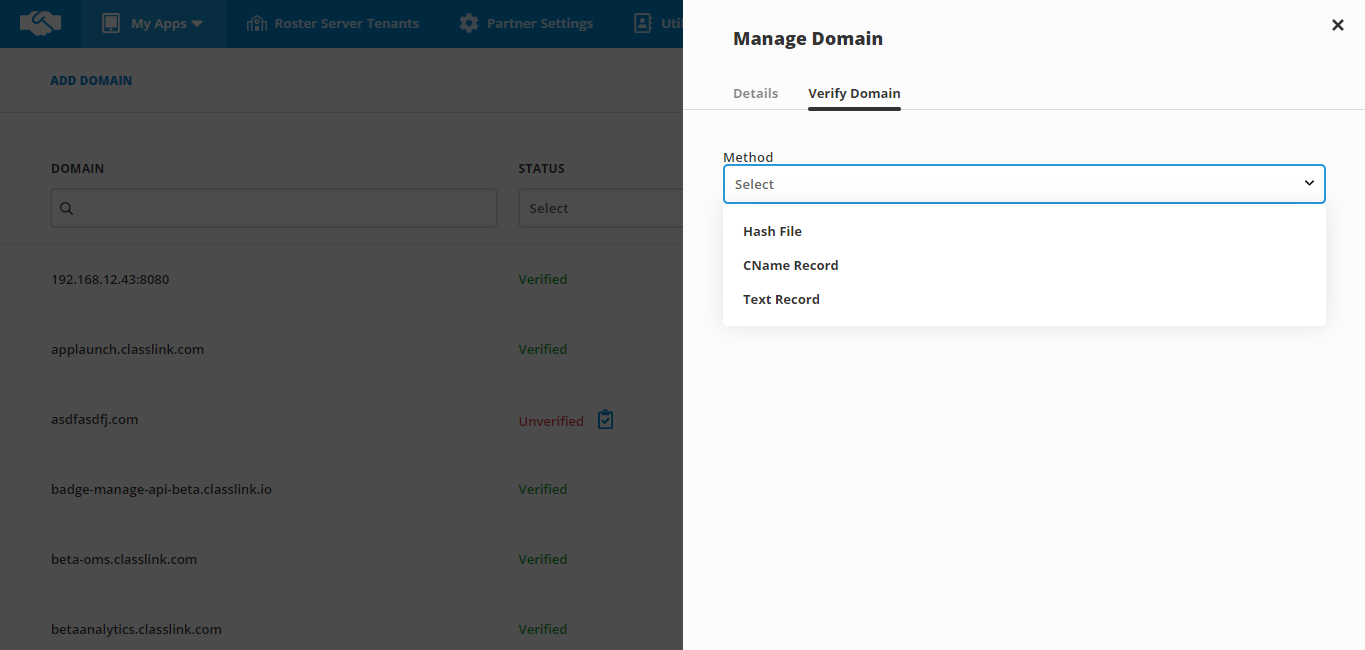Click domain badge-manage-api-beta.classlink.io
This screenshot has width=1365, height=650.
click(161, 489)
